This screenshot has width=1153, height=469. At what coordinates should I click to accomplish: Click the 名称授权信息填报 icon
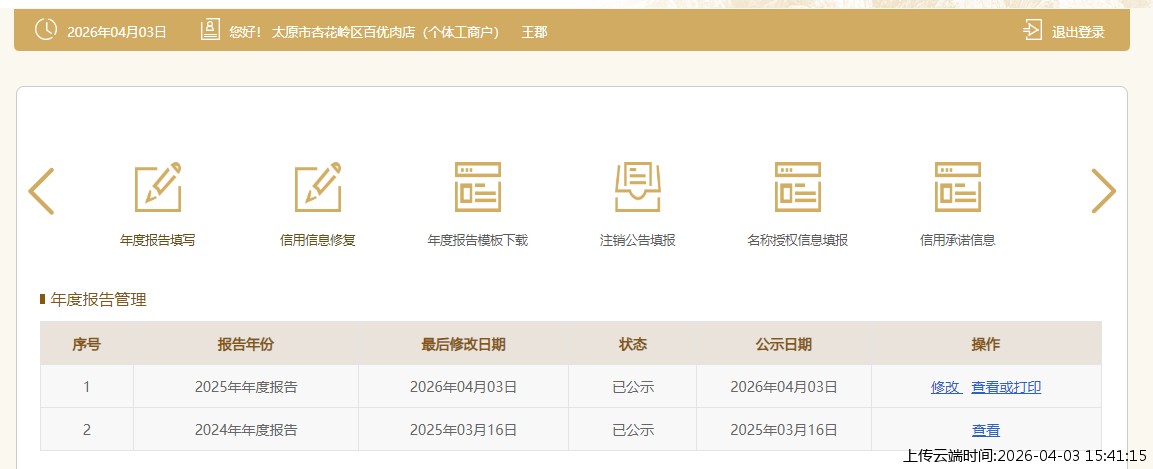798,187
